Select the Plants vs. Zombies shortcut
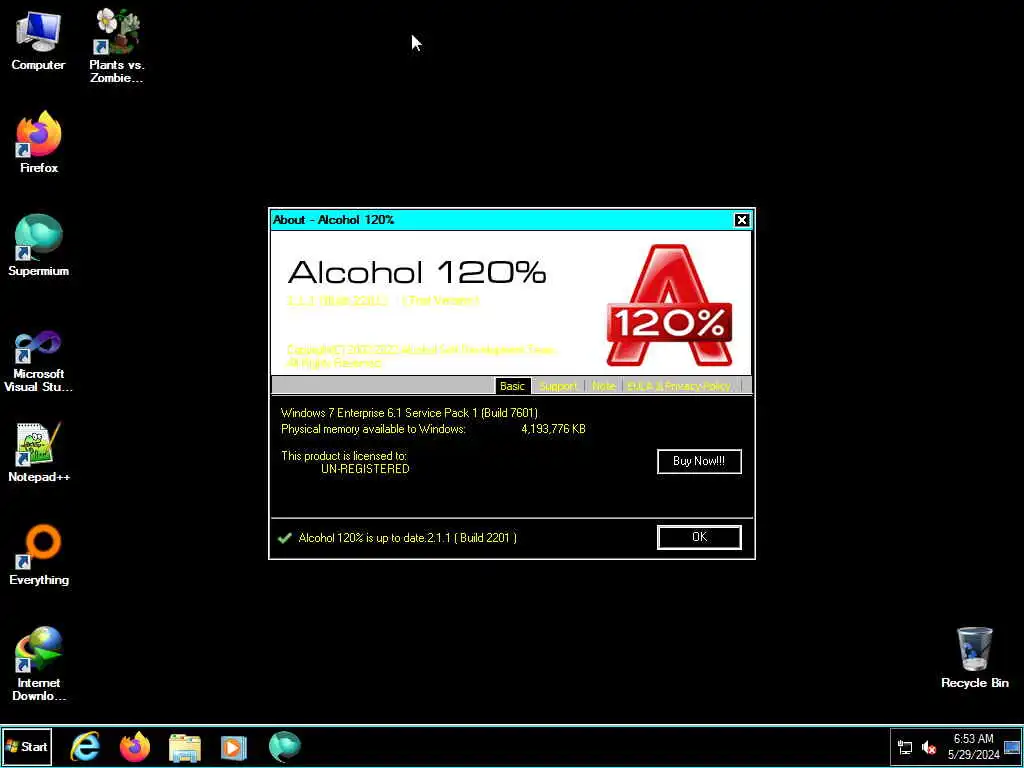1024x768 pixels. (x=117, y=44)
